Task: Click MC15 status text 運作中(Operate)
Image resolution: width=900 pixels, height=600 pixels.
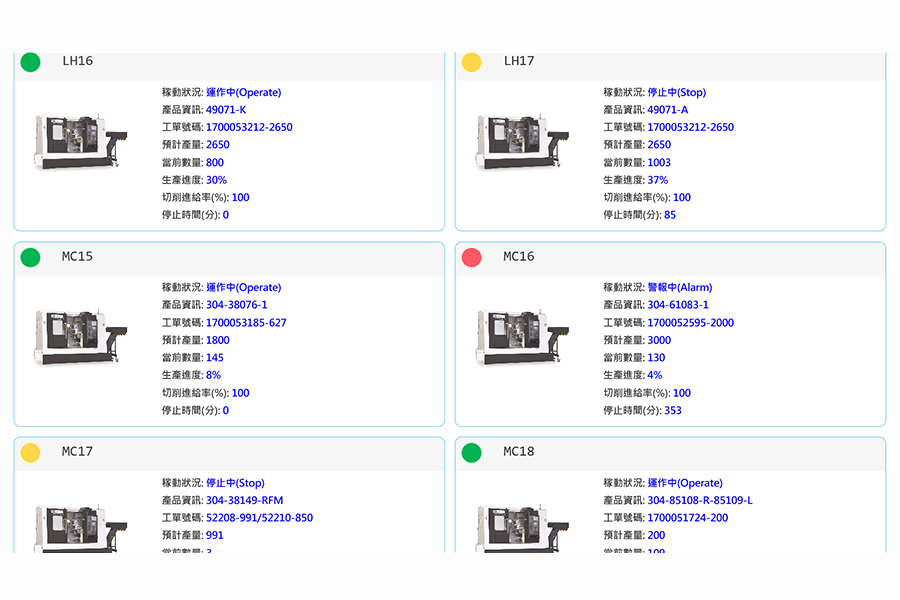Action: tap(243, 288)
